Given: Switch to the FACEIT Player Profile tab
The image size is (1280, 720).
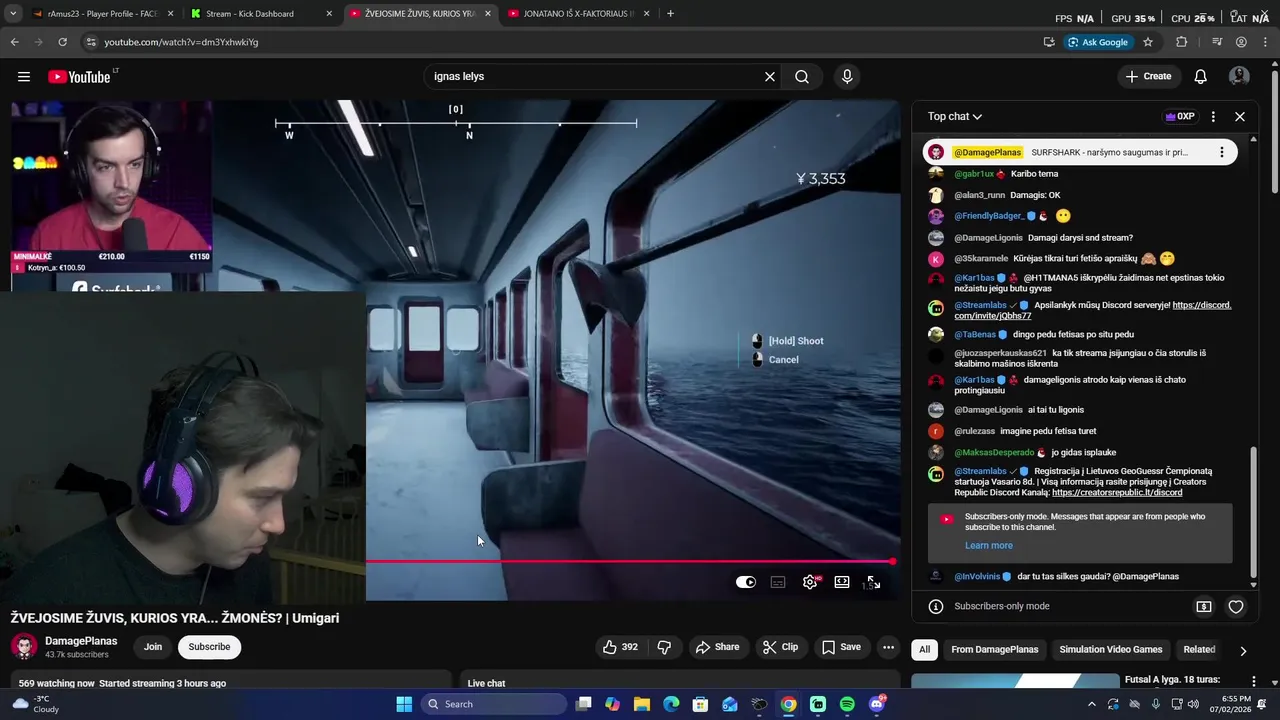Looking at the screenshot, I should click(x=102, y=14).
